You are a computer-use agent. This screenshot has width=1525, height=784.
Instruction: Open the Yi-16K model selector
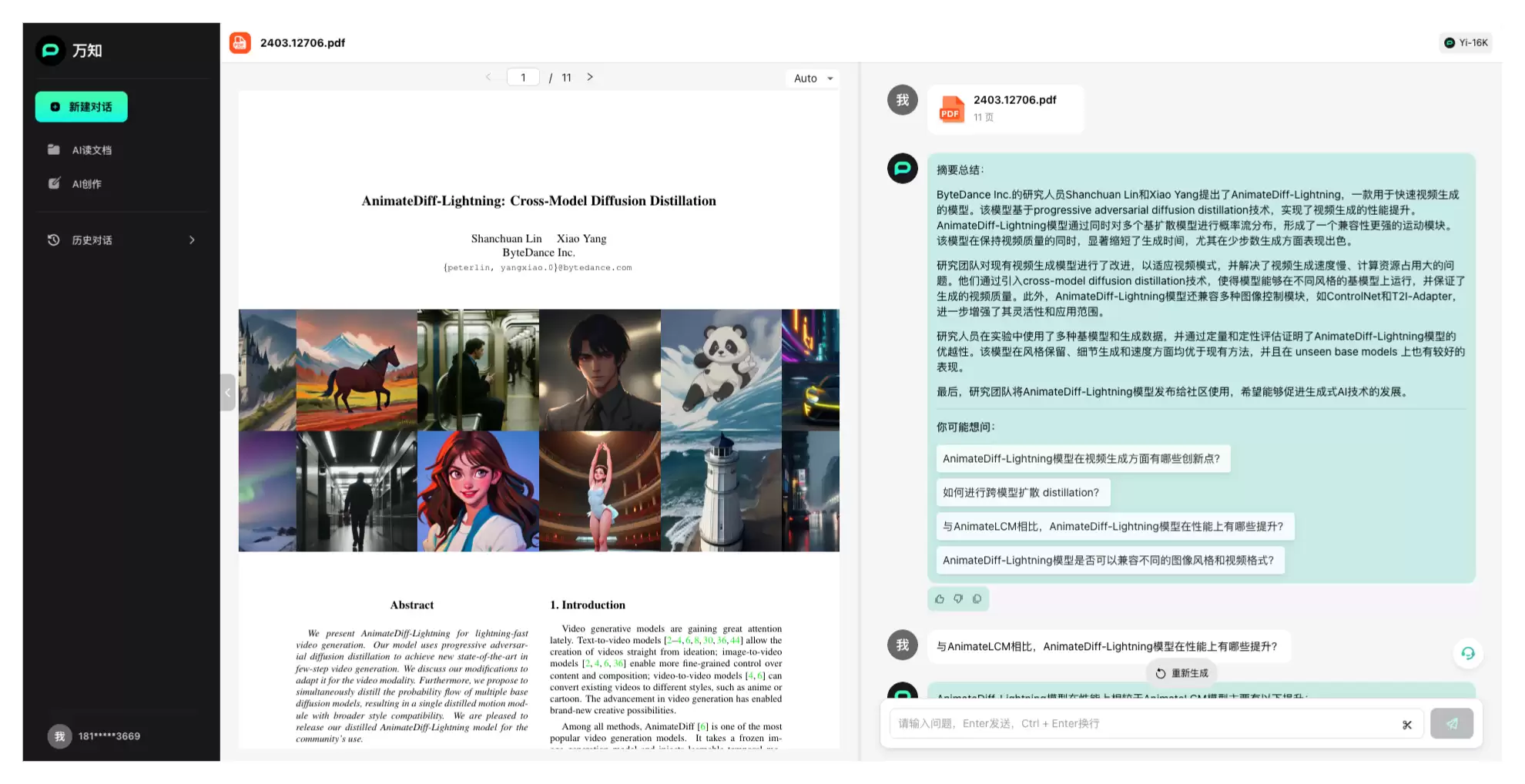click(1466, 42)
